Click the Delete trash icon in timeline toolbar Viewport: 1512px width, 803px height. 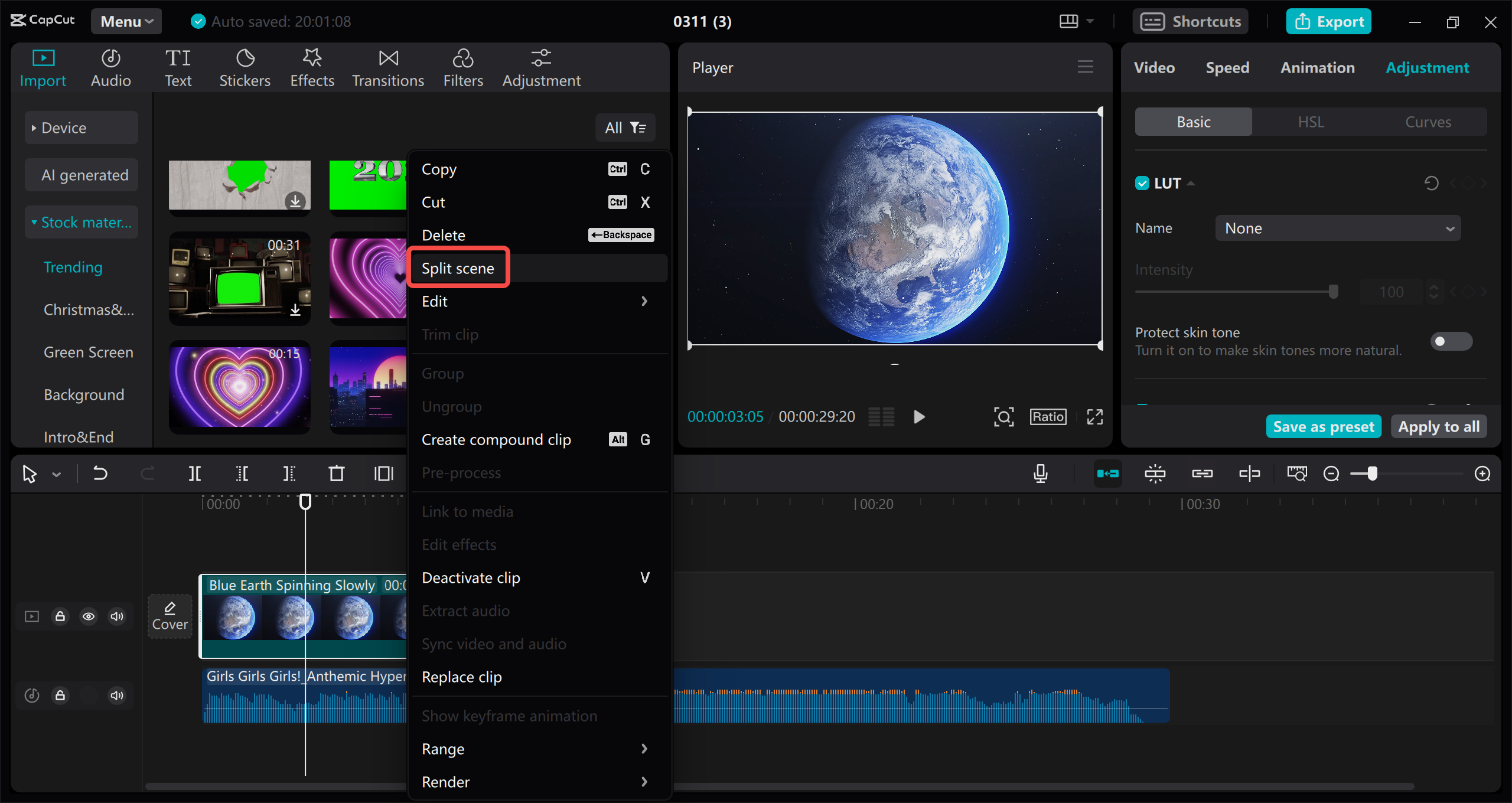(x=336, y=474)
